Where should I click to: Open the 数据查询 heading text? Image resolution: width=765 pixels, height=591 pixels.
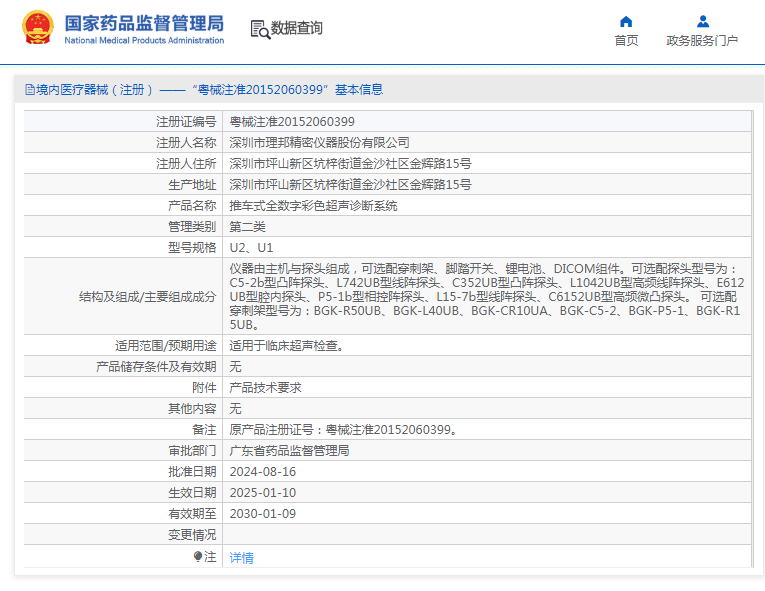(297, 29)
